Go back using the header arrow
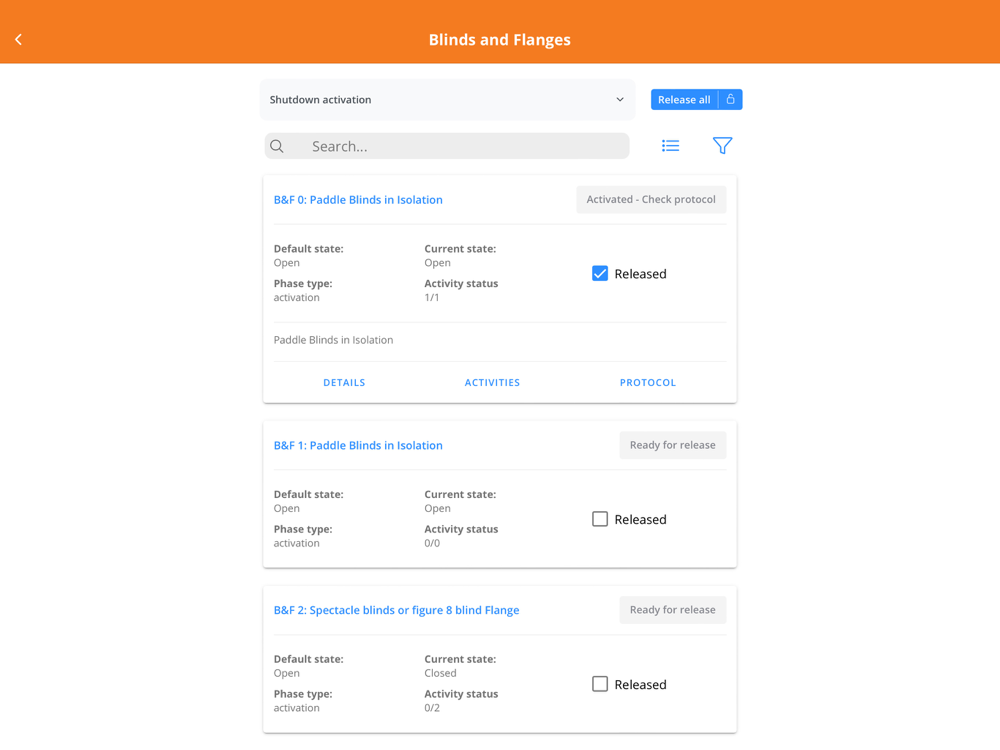The height and width of the screenshot is (750, 1000). [18, 40]
